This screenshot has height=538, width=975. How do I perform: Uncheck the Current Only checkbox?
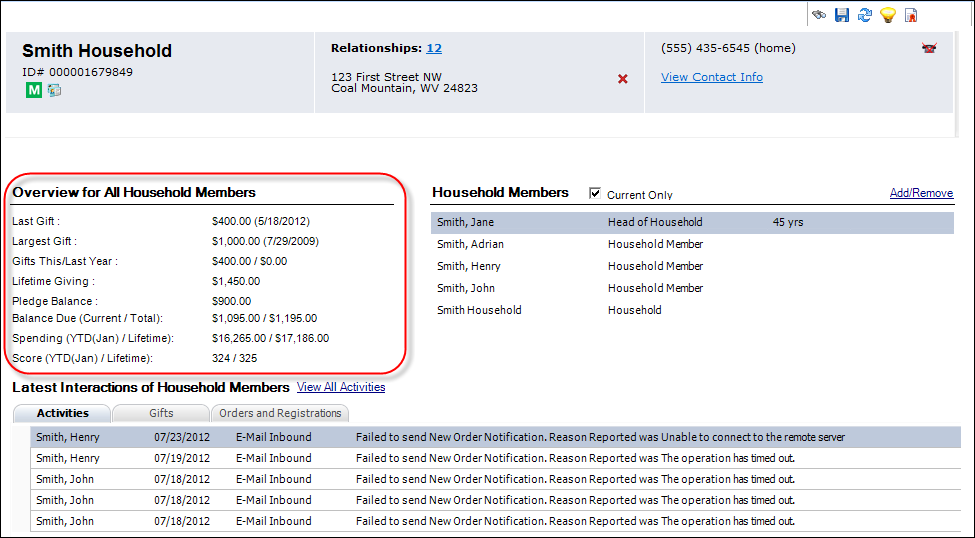tap(596, 193)
